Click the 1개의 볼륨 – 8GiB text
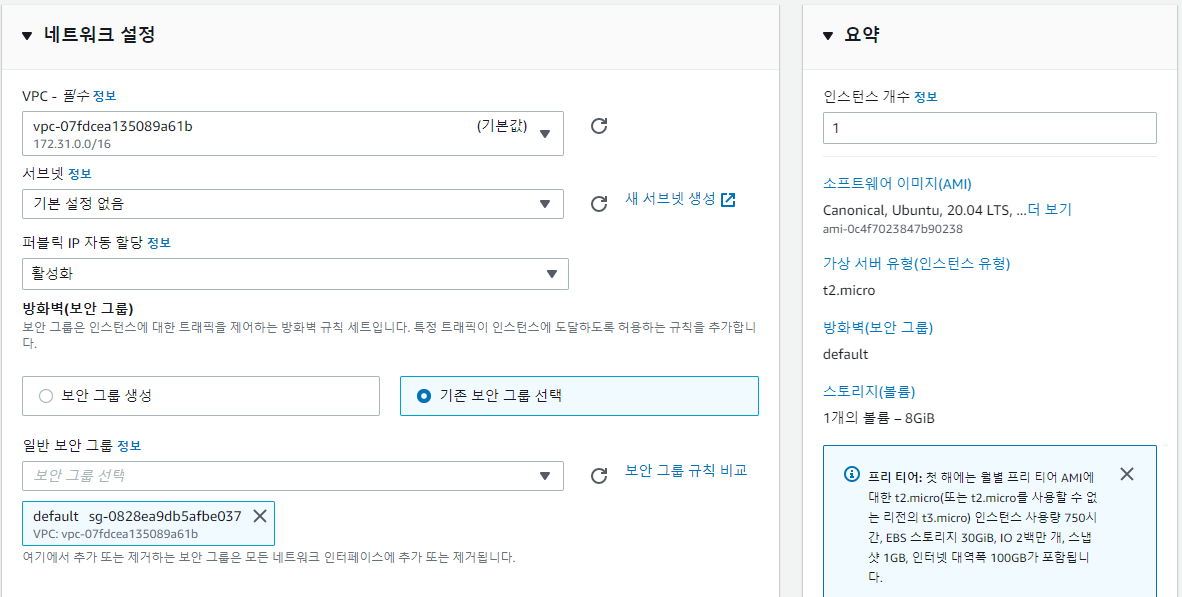Viewport: 1182px width, 597px height. coord(879,418)
